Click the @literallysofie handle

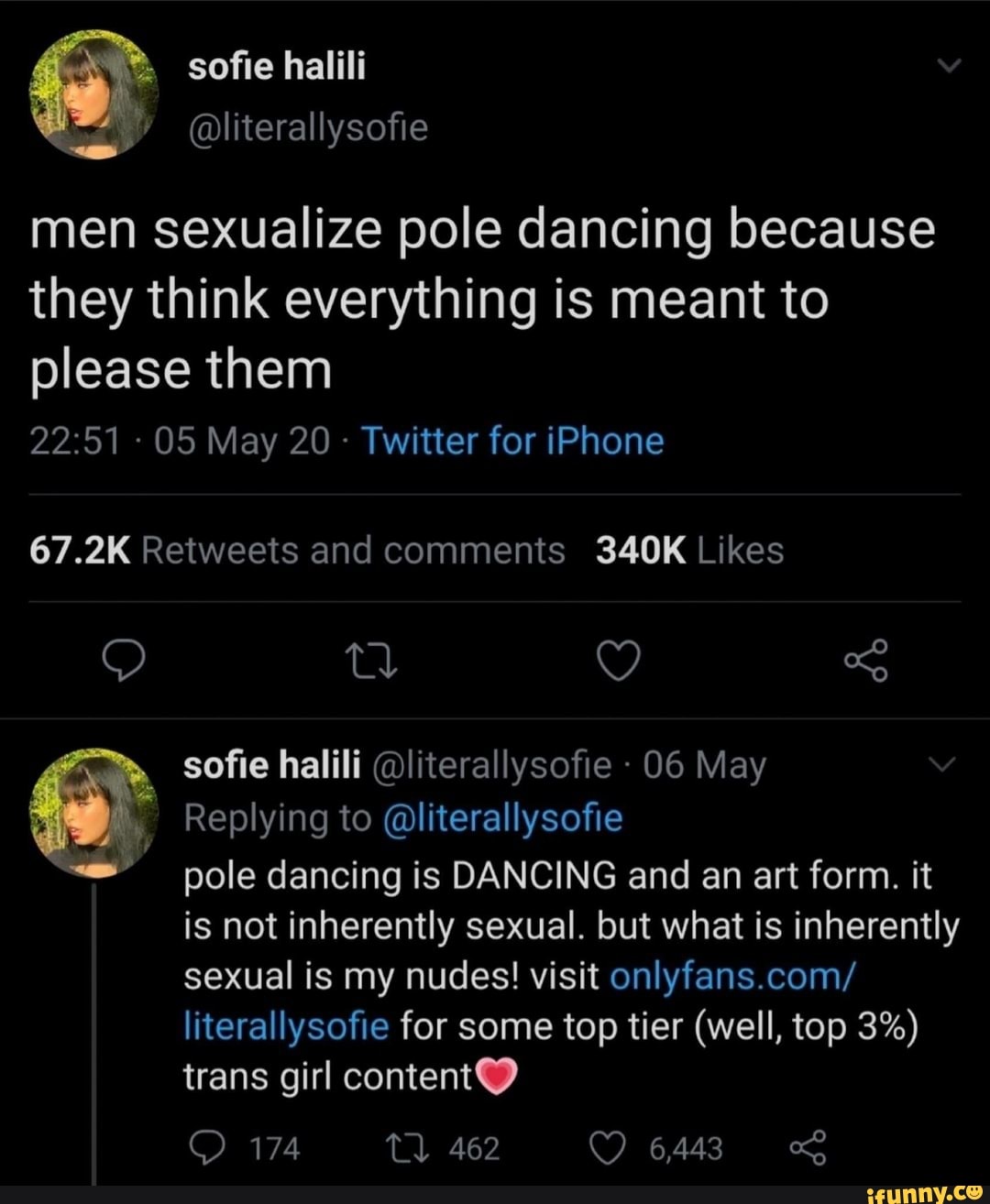click(305, 127)
